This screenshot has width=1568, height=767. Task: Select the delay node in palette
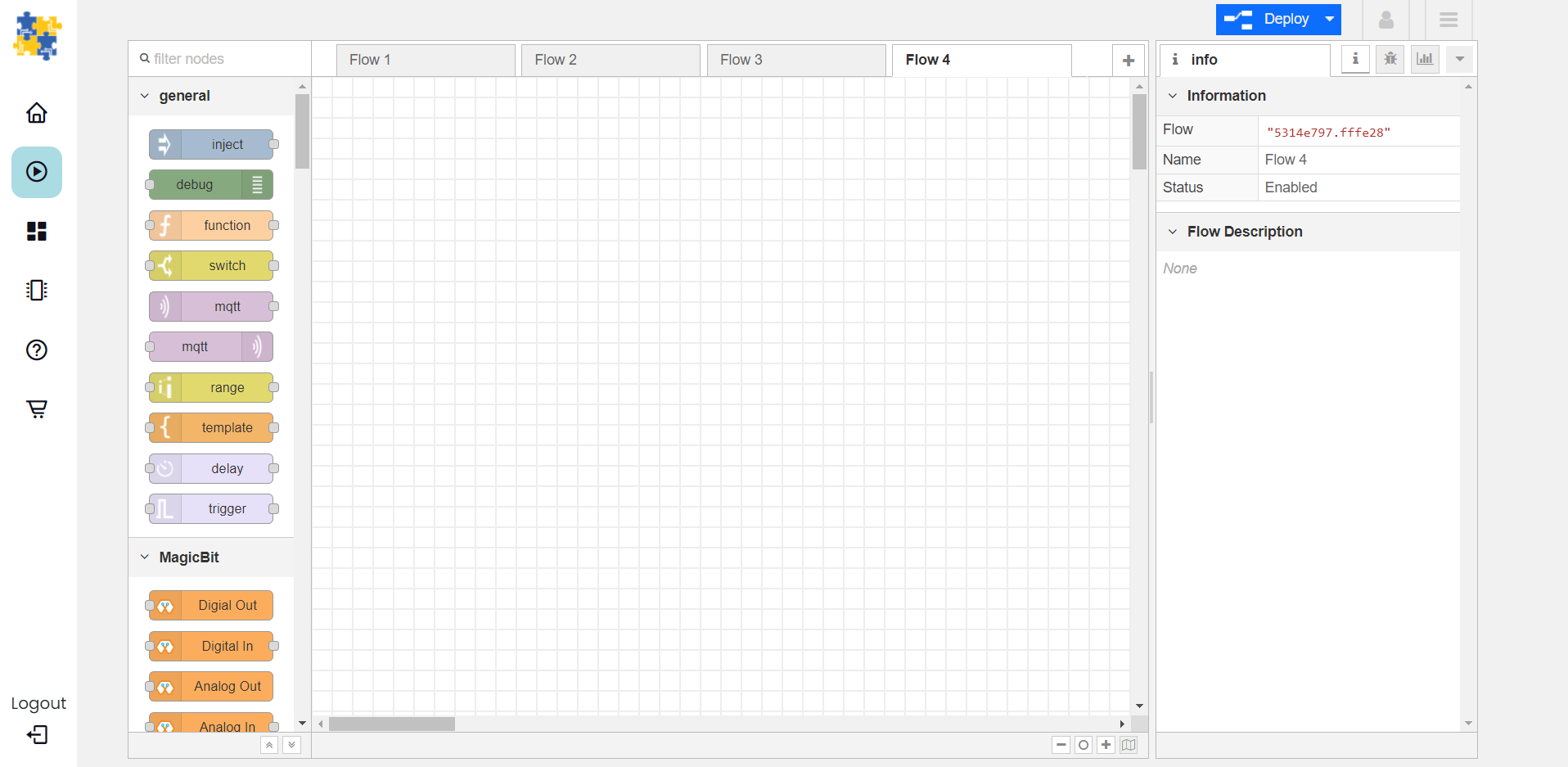tap(211, 468)
